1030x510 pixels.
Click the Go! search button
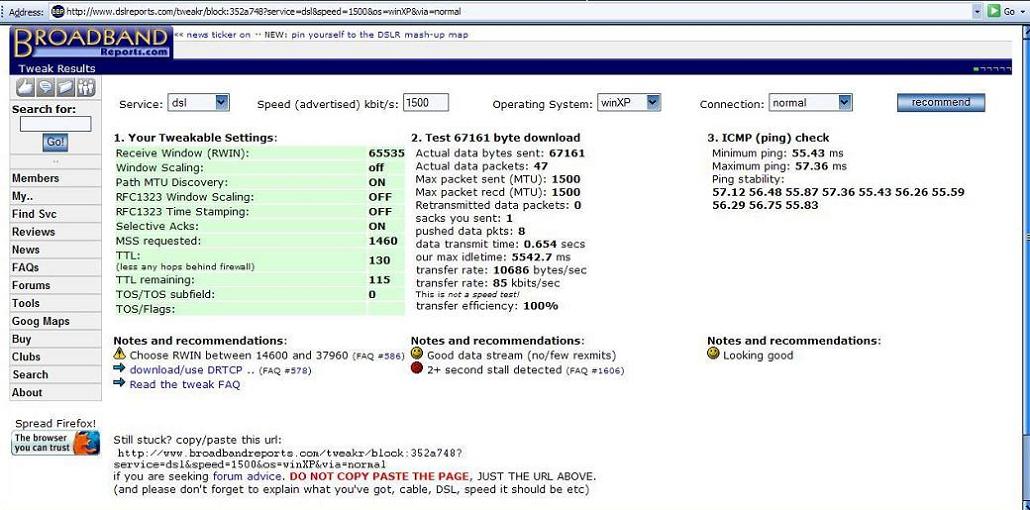tap(55, 142)
